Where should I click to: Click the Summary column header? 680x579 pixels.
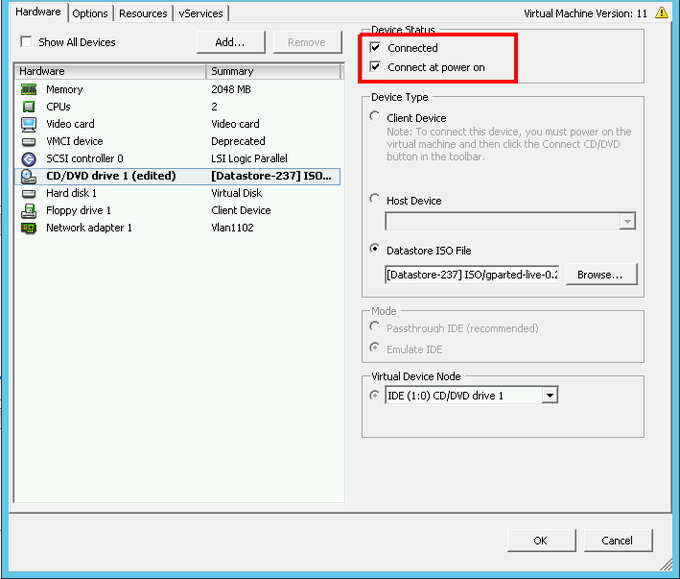point(274,71)
